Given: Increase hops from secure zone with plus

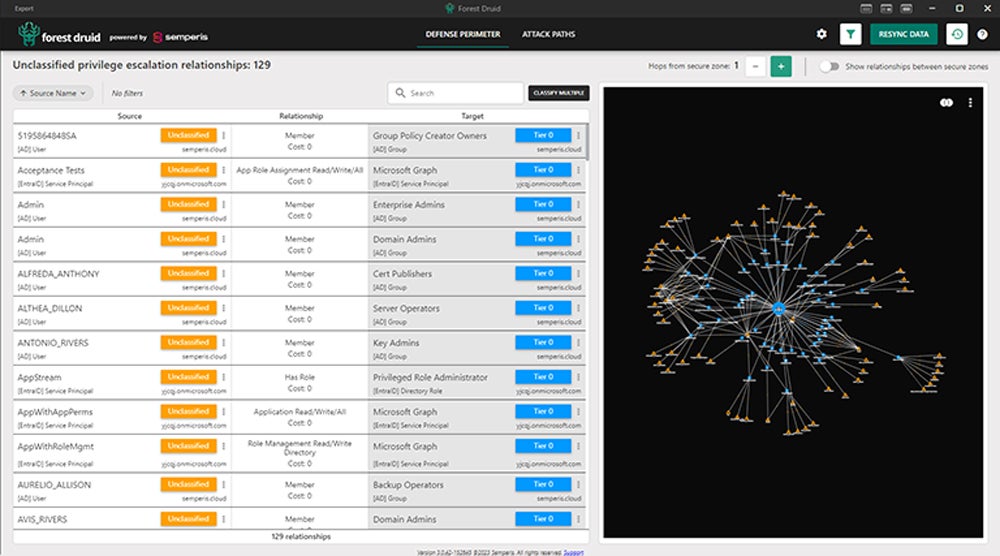Looking at the screenshot, I should pos(780,67).
